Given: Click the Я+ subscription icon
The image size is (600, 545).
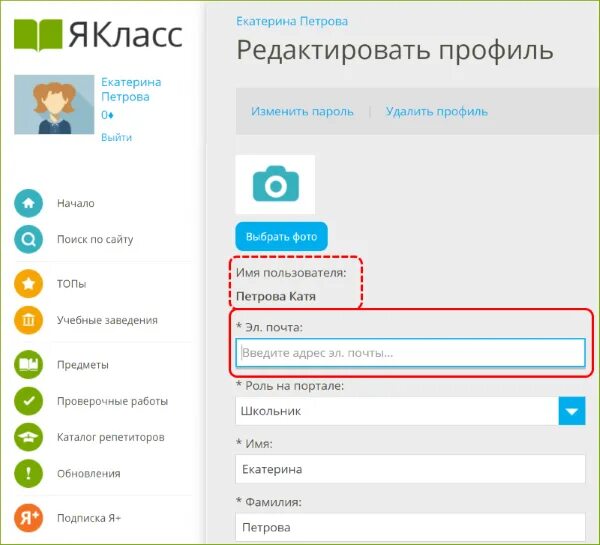Looking at the screenshot, I should click(28, 518).
